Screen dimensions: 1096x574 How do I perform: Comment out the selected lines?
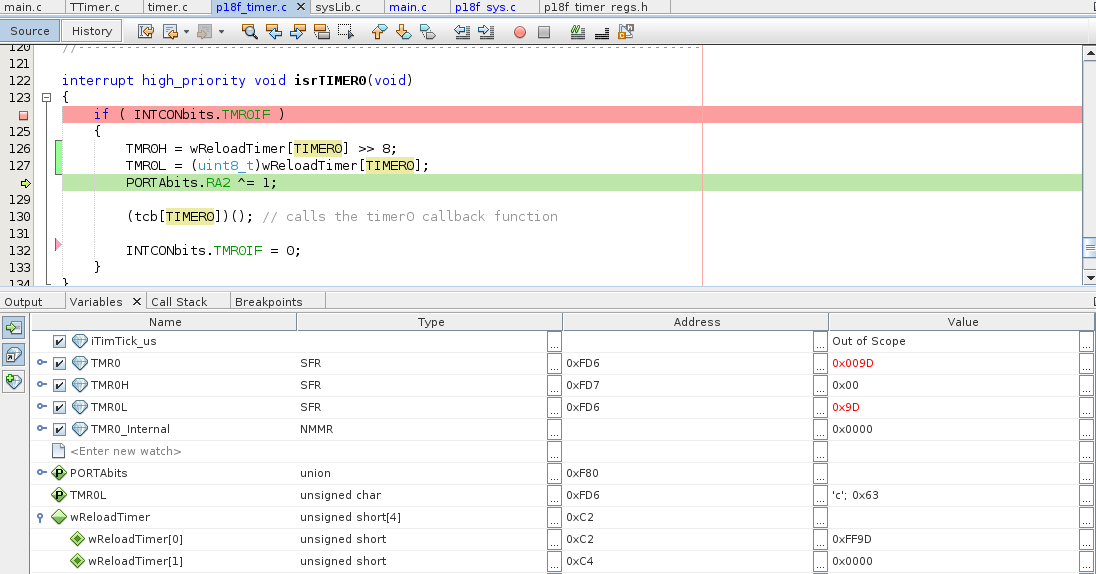(577, 31)
